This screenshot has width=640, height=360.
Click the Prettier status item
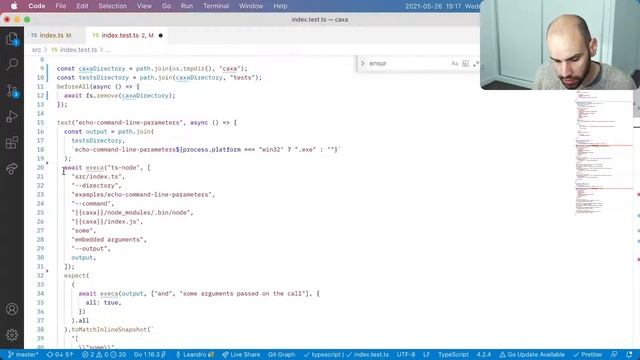(588, 354)
